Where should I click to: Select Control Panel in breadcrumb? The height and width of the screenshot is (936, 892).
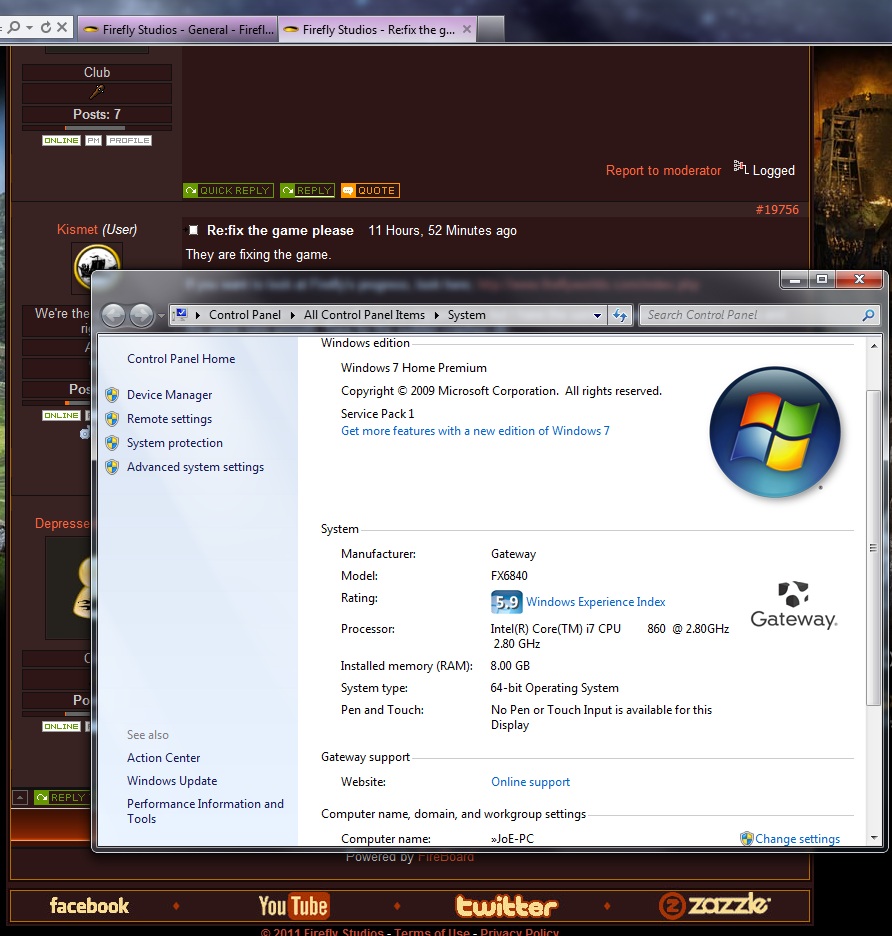(x=245, y=315)
